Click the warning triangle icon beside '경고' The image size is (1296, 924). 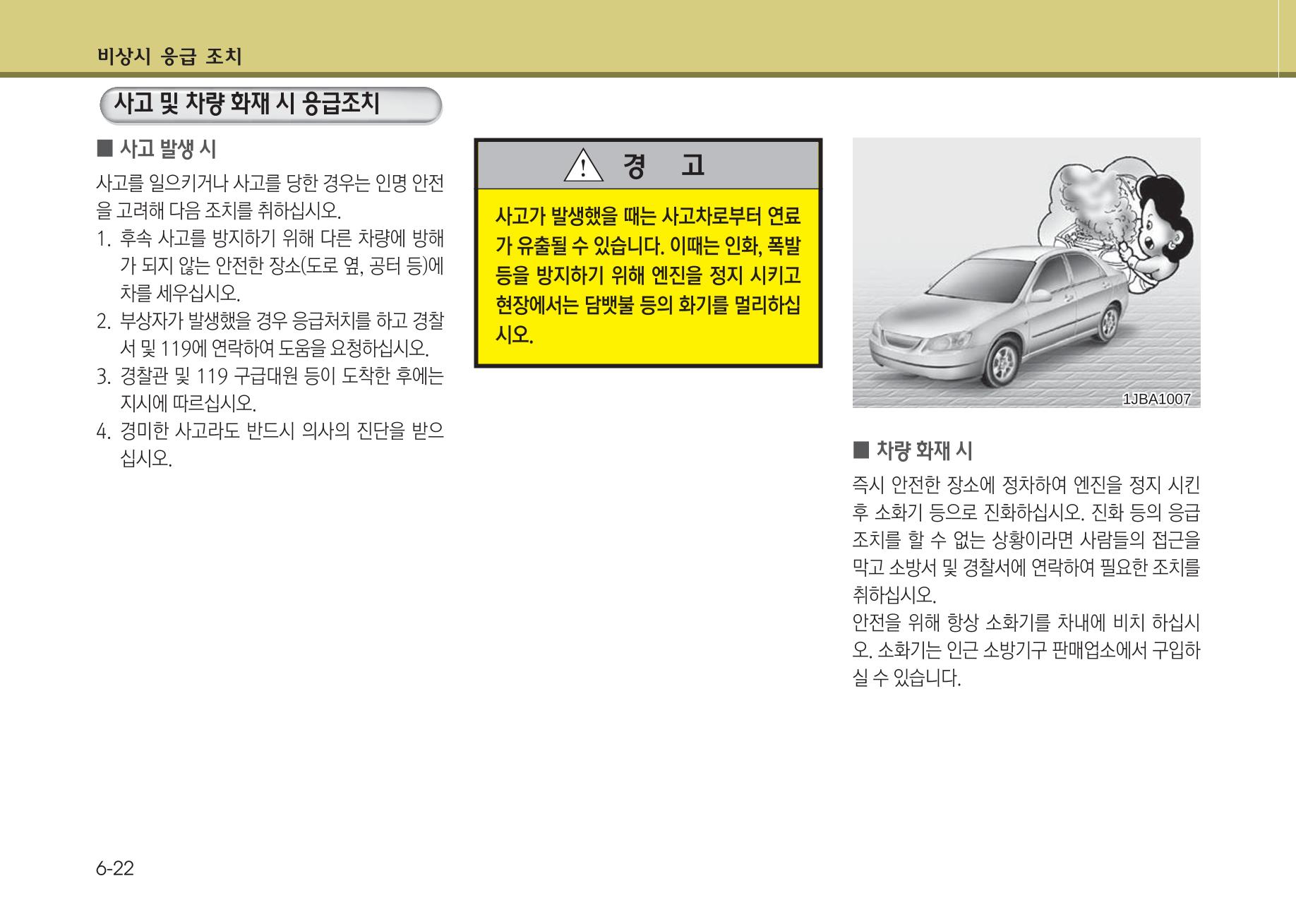(x=583, y=166)
